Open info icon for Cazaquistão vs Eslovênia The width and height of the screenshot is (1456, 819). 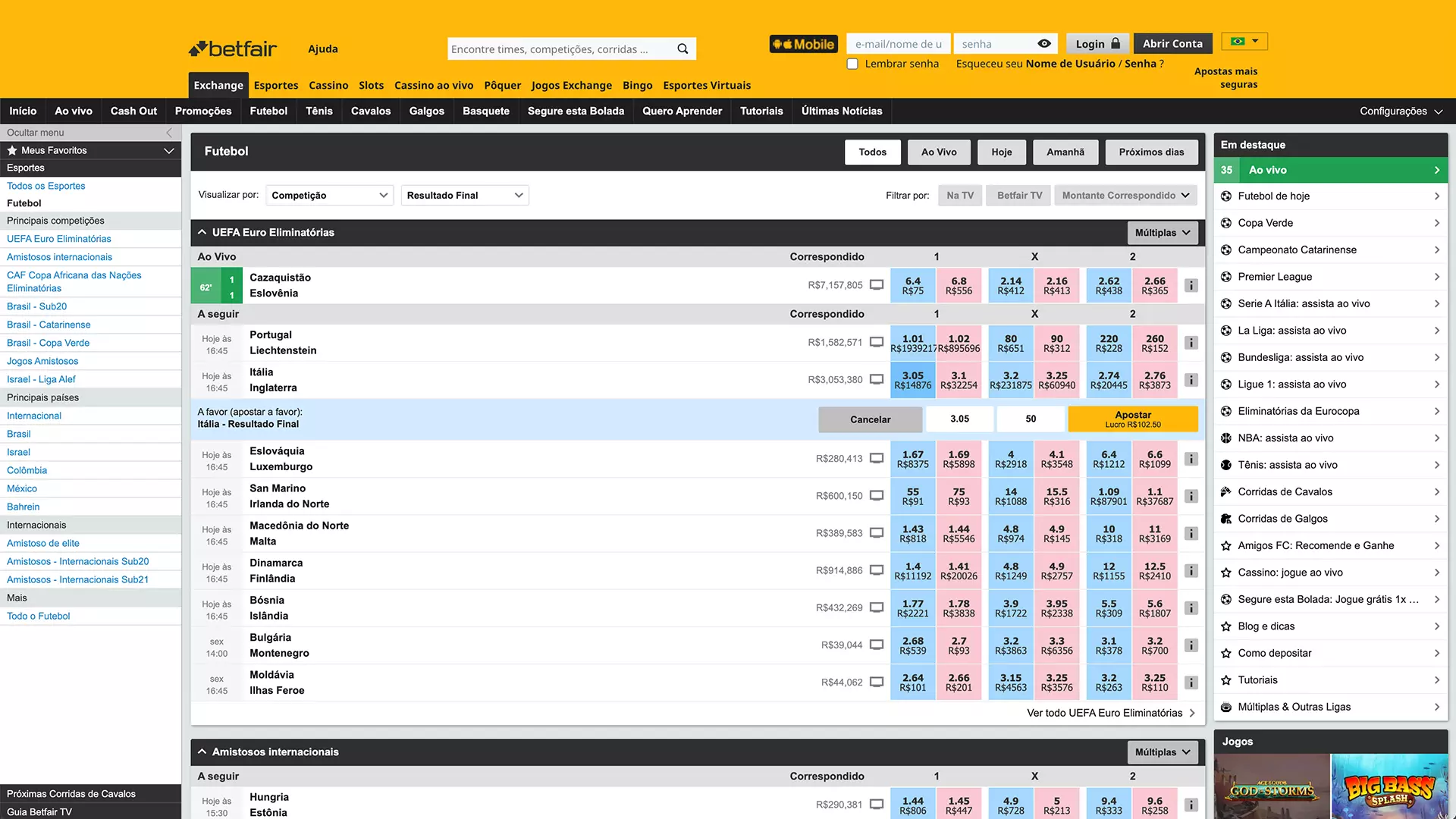[x=1191, y=286]
